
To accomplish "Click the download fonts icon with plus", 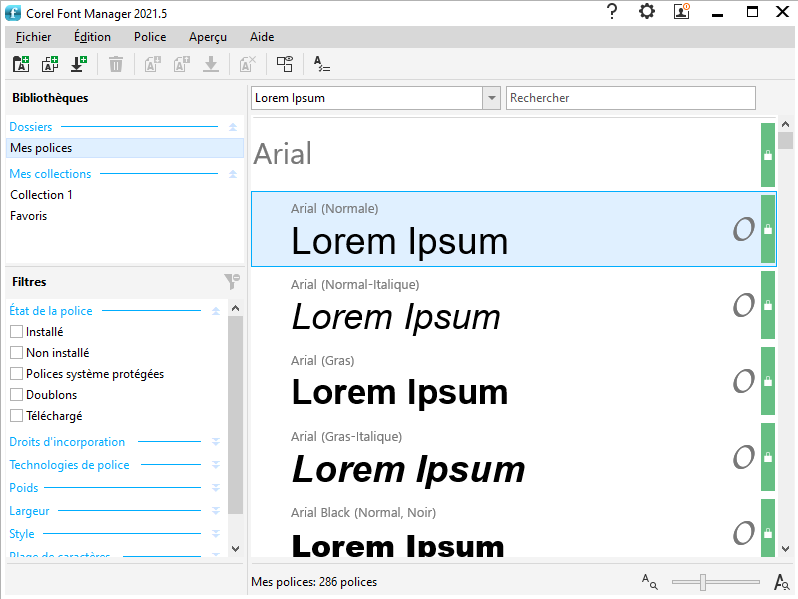I will pyautogui.click(x=78, y=64).
